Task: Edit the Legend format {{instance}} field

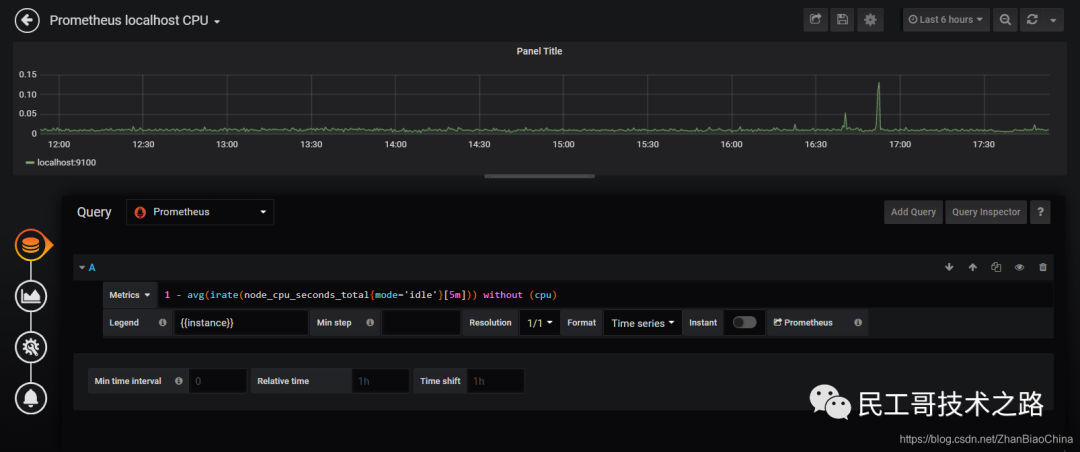Action: point(240,322)
